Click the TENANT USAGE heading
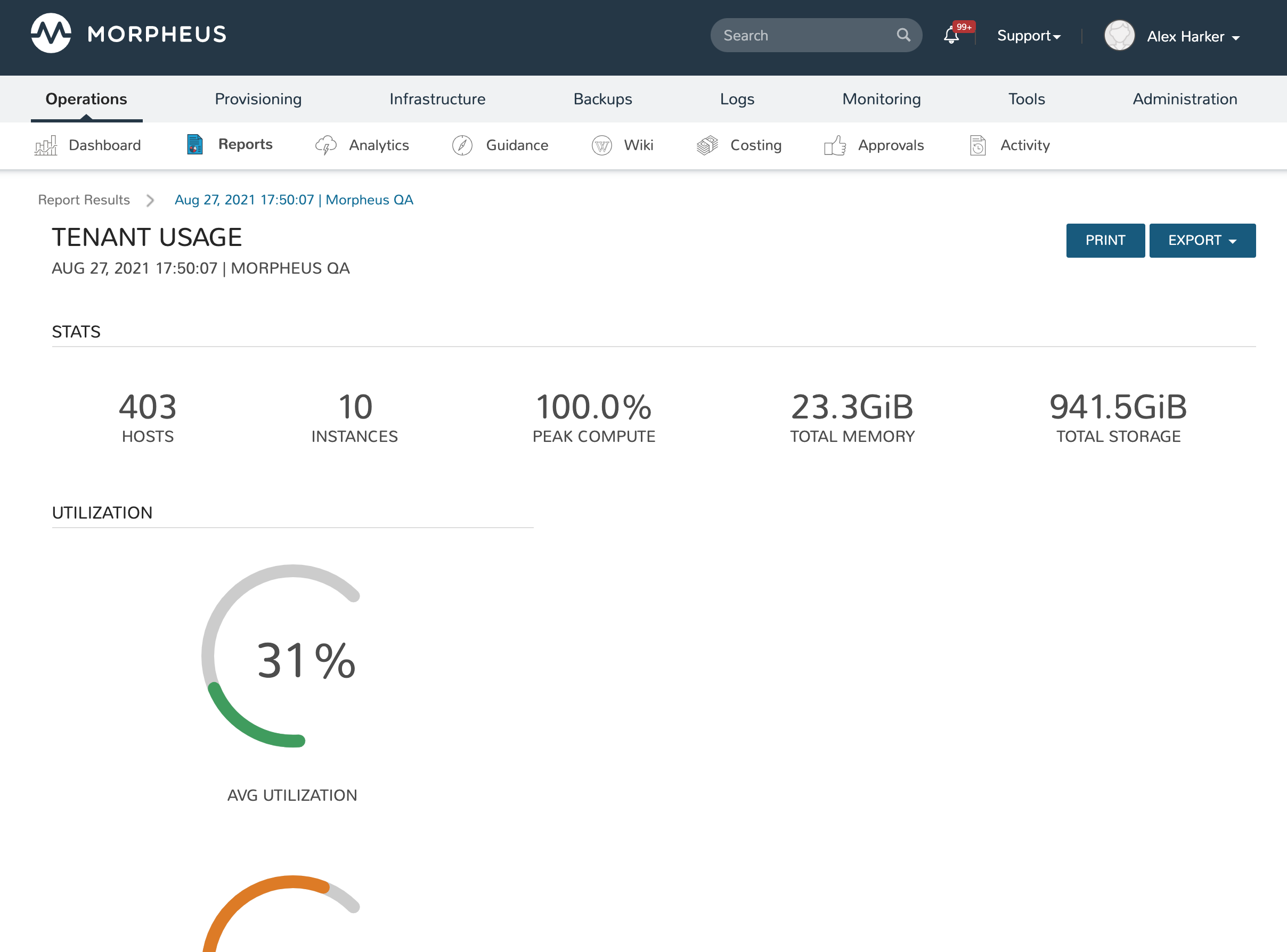 [x=147, y=237]
